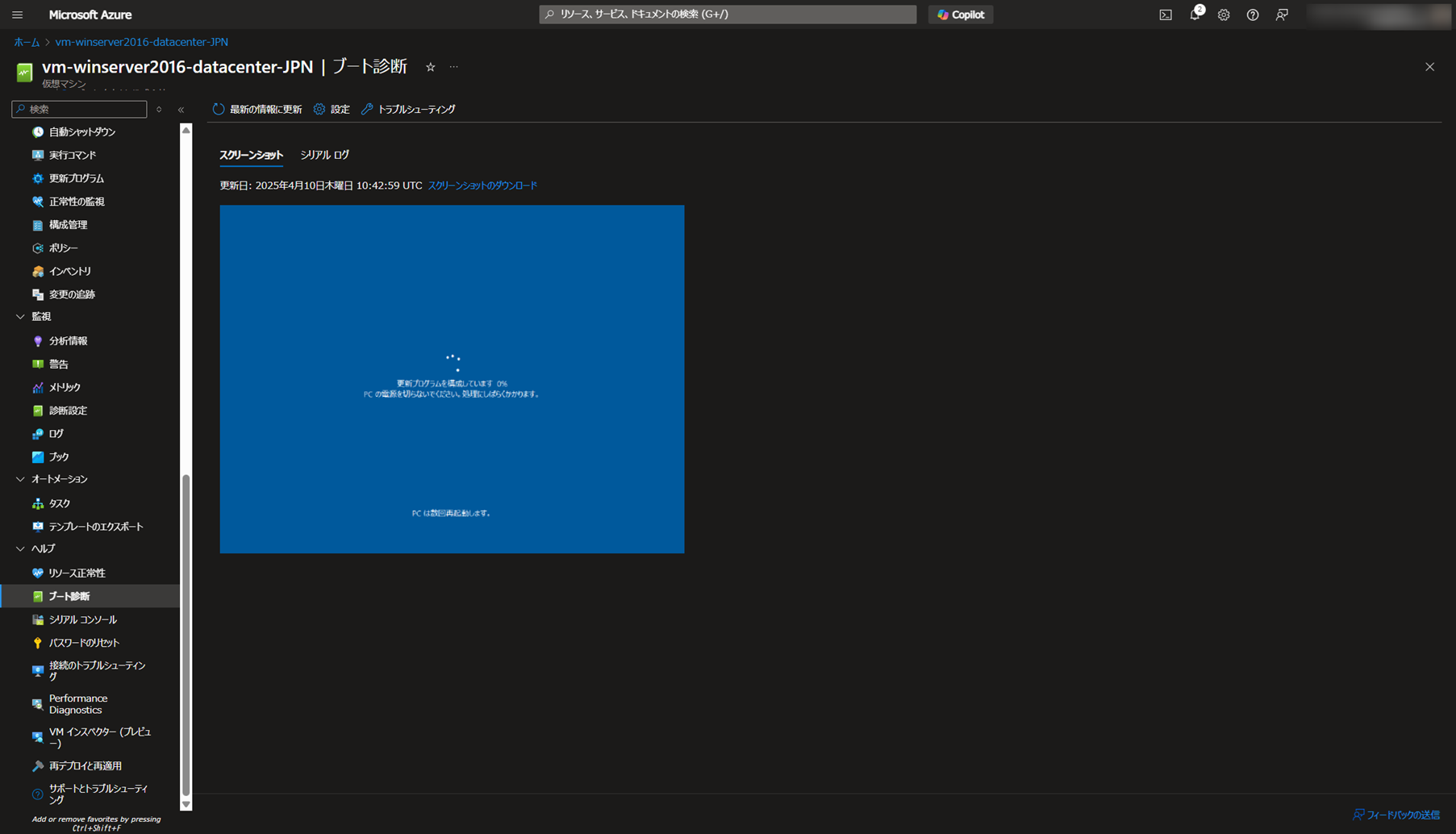Click the 再デプロイと再適用 wrench icon

coord(38,766)
